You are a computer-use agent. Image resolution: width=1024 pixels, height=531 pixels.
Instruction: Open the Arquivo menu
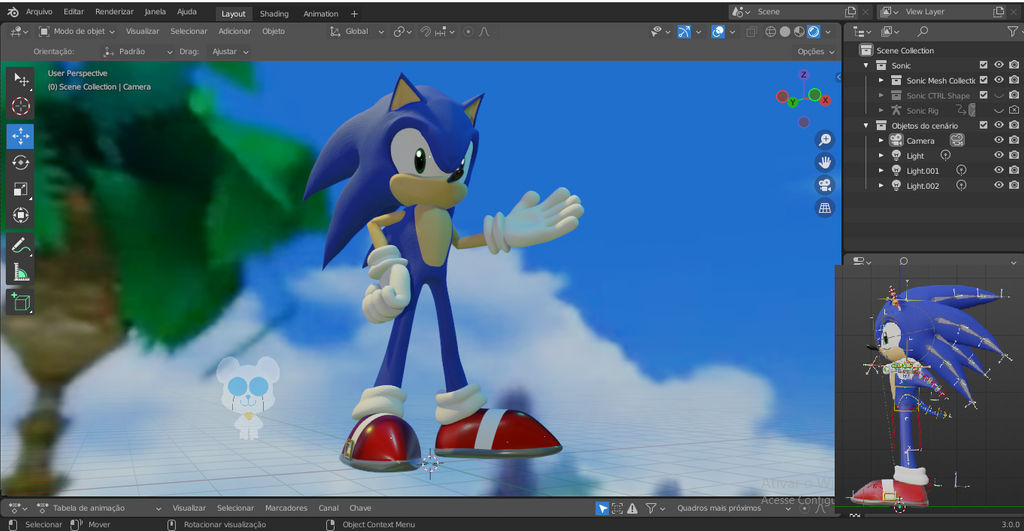click(x=39, y=12)
